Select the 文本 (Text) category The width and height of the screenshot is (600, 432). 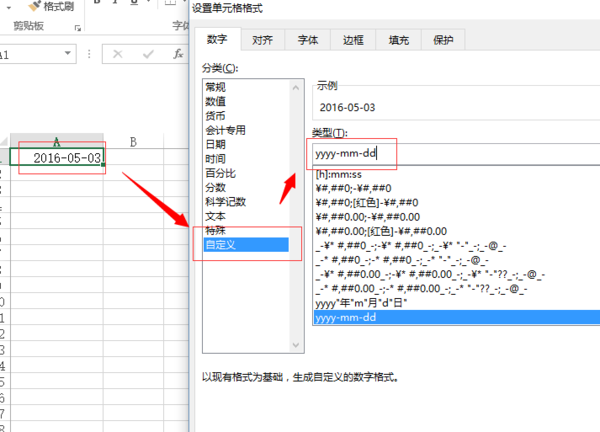[x=215, y=215]
